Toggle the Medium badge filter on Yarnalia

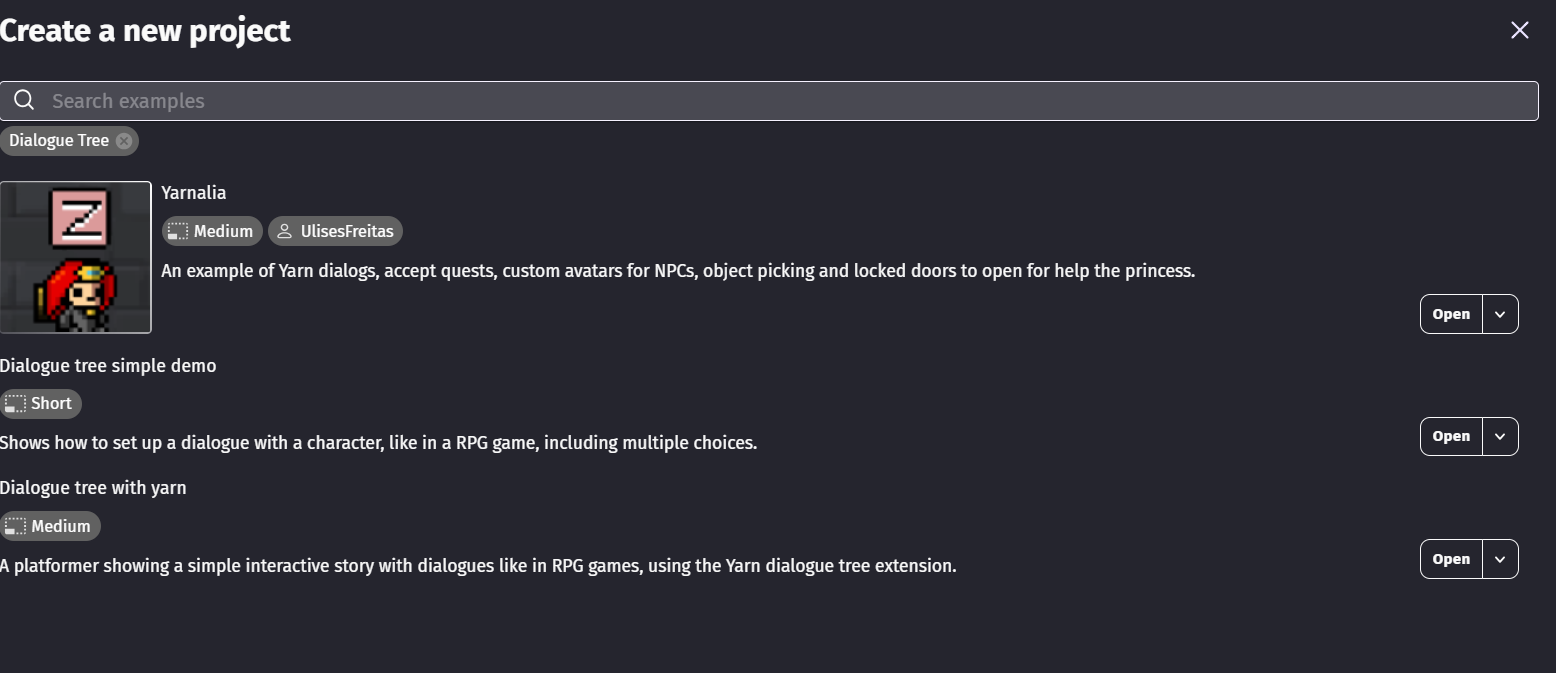tap(211, 231)
